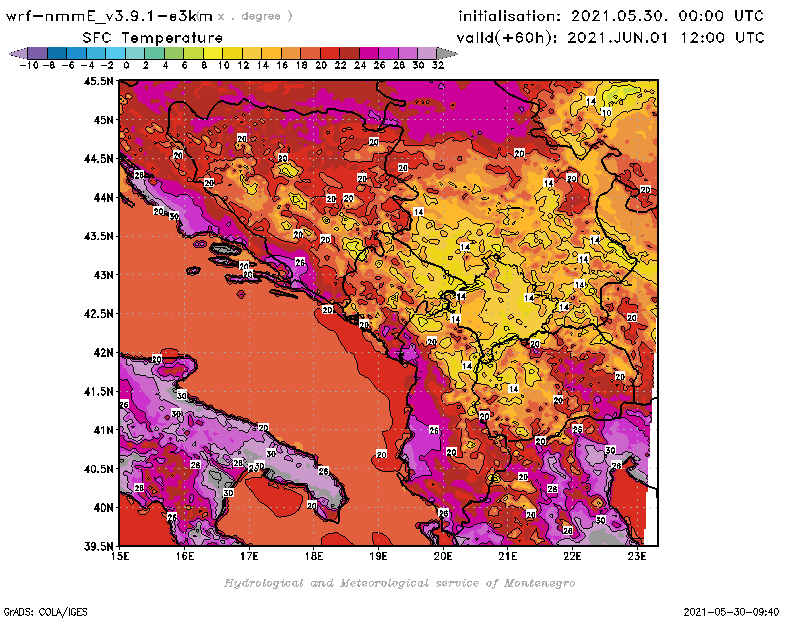Click the '18E' longitude axis label
Viewport: 800px width, 618px height.
pos(314,556)
